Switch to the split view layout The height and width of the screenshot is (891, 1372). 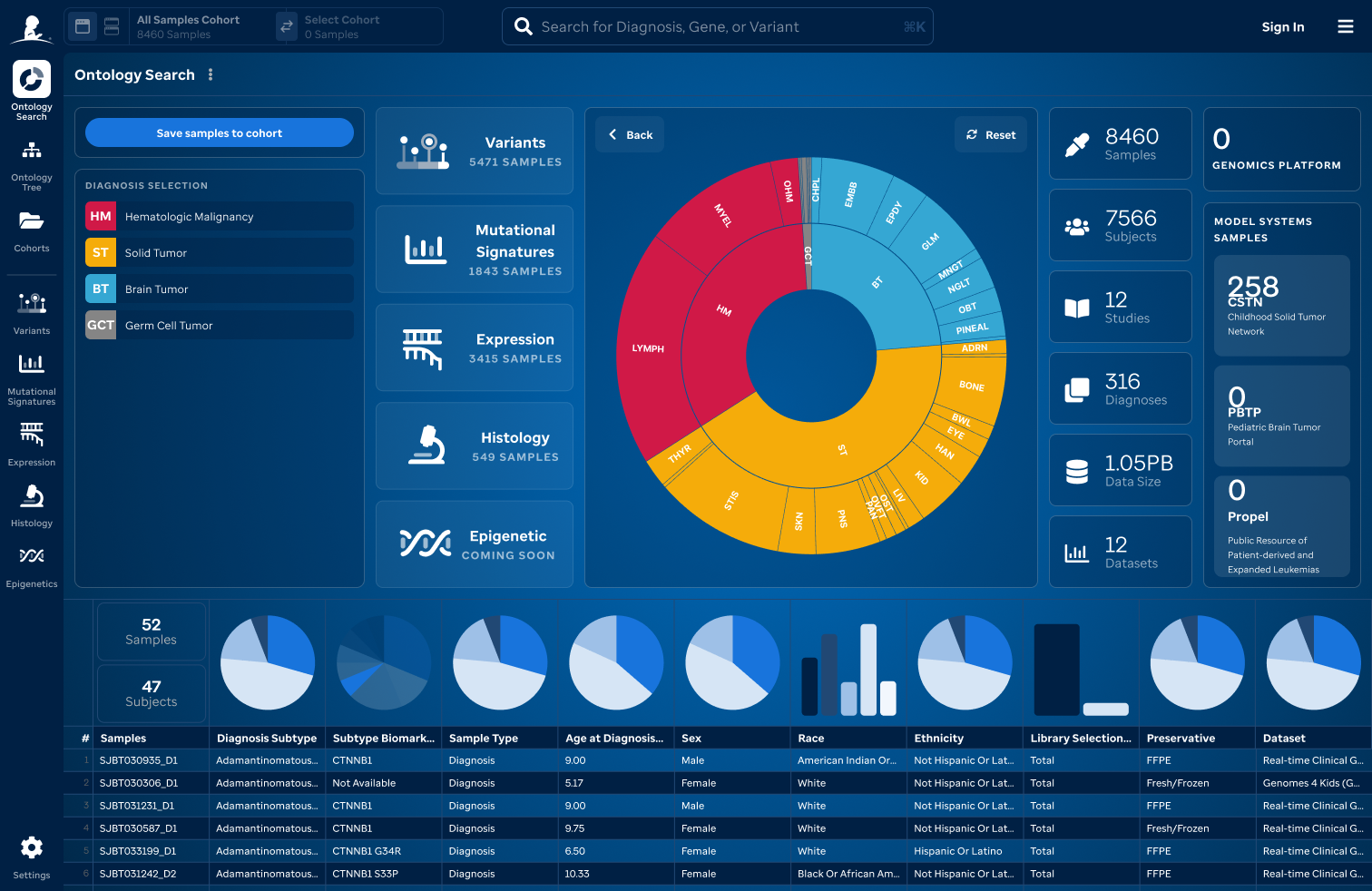point(111,26)
